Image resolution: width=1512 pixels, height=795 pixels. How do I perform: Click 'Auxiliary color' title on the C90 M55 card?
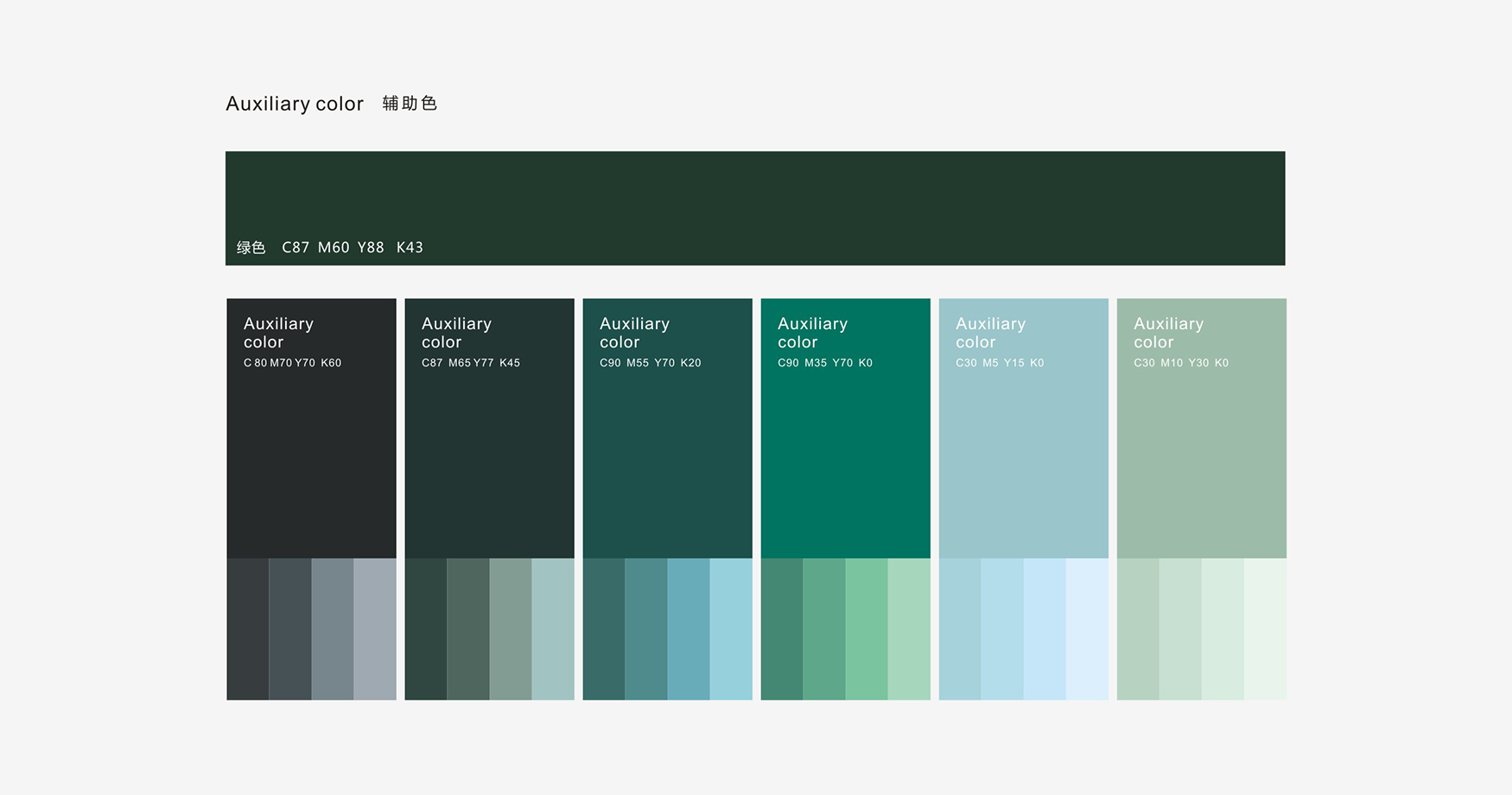pos(634,333)
